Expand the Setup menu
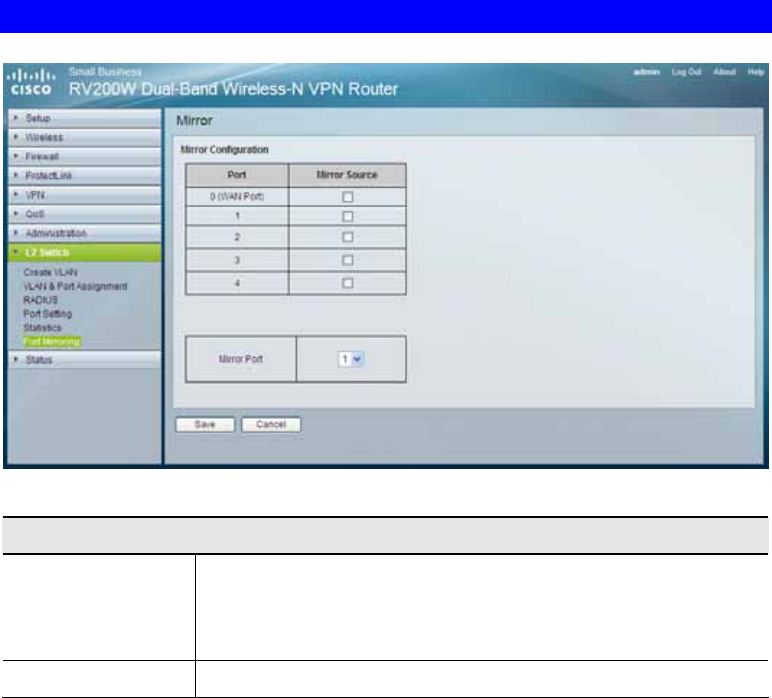Viewport: 772px width, 698px height. [x=85, y=118]
